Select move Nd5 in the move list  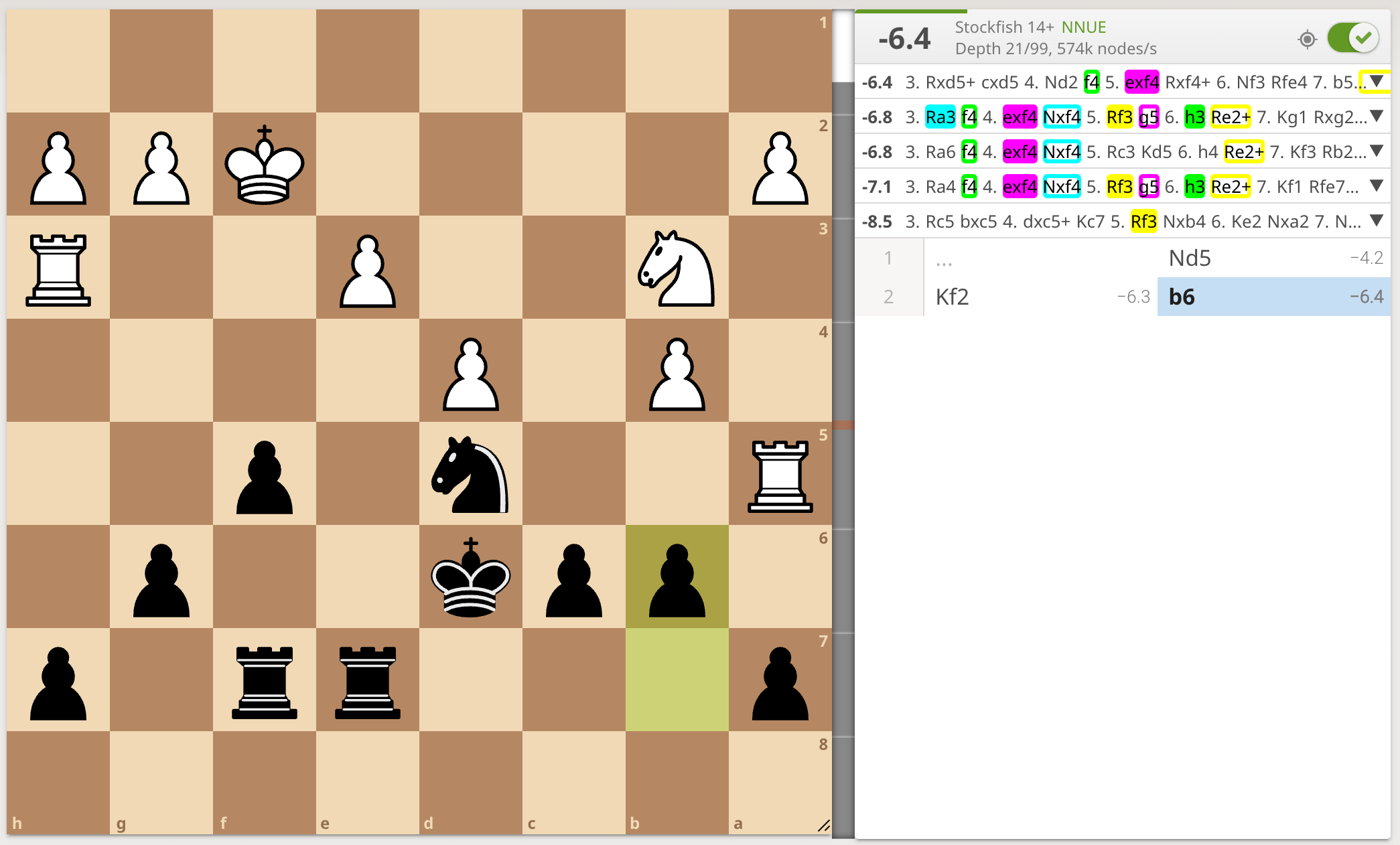click(x=1189, y=258)
